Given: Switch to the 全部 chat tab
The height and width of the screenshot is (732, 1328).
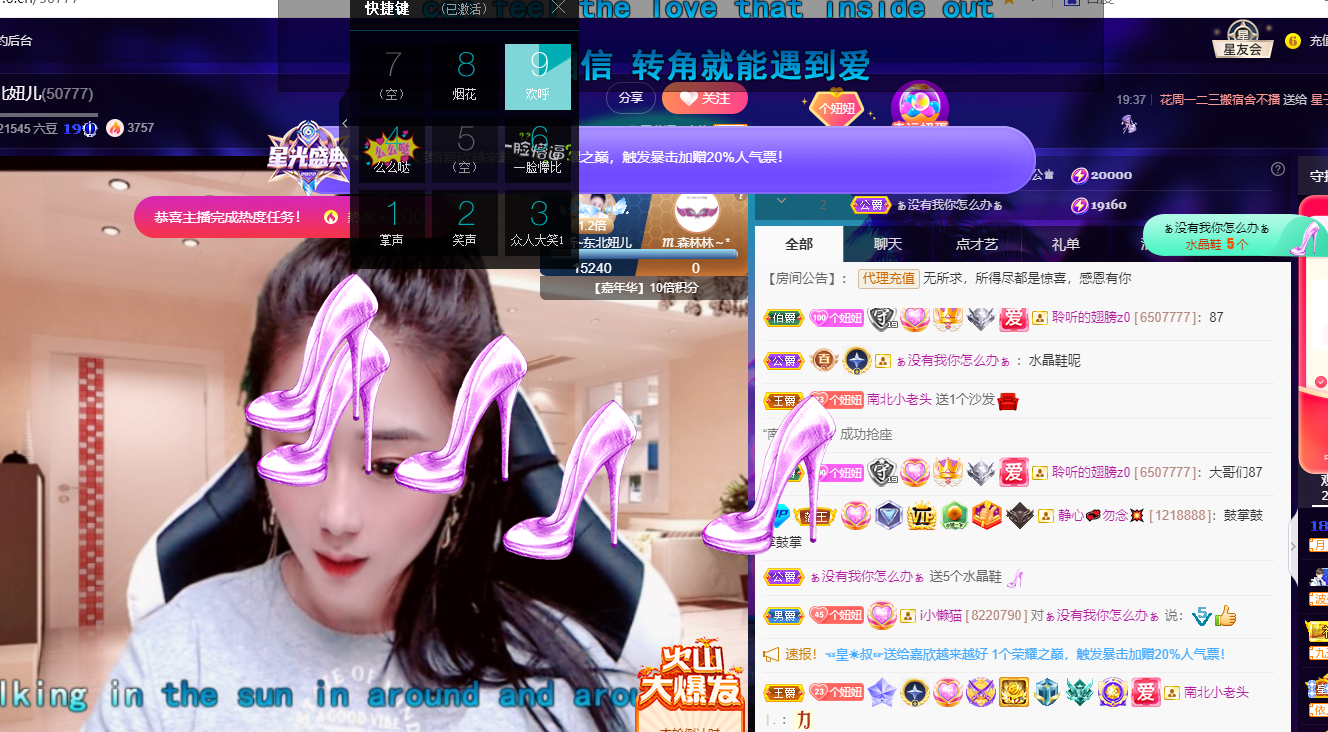Looking at the screenshot, I should point(799,244).
